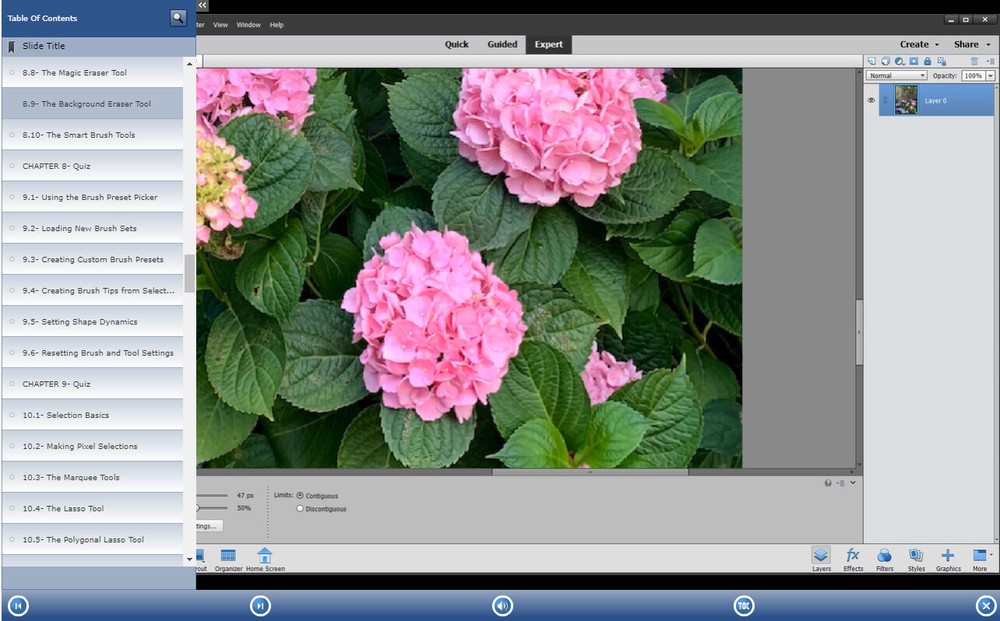
Task: Switch to the Quick editing tab
Action: [x=457, y=44]
